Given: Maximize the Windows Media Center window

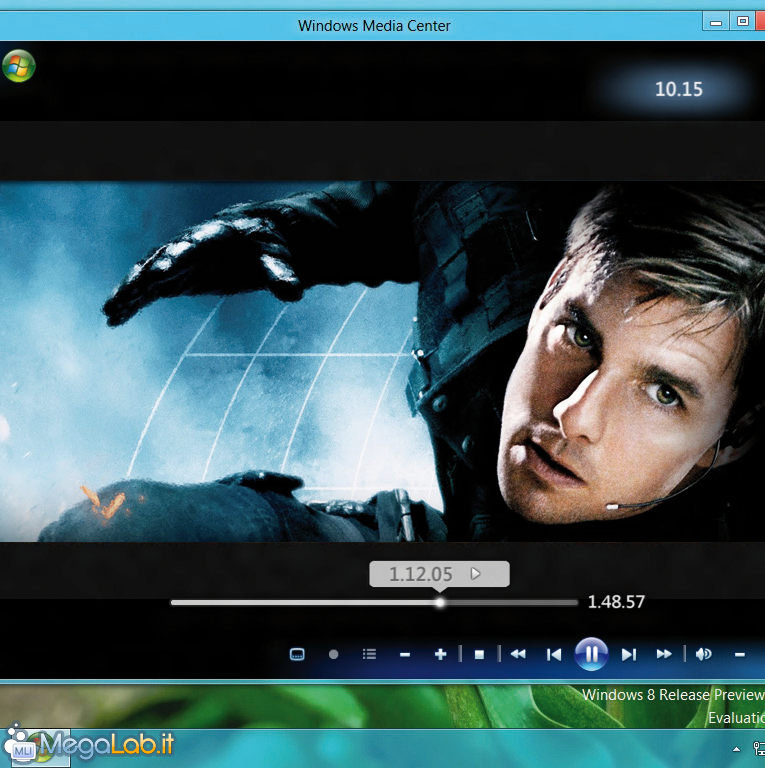Looking at the screenshot, I should pyautogui.click(x=742, y=22).
